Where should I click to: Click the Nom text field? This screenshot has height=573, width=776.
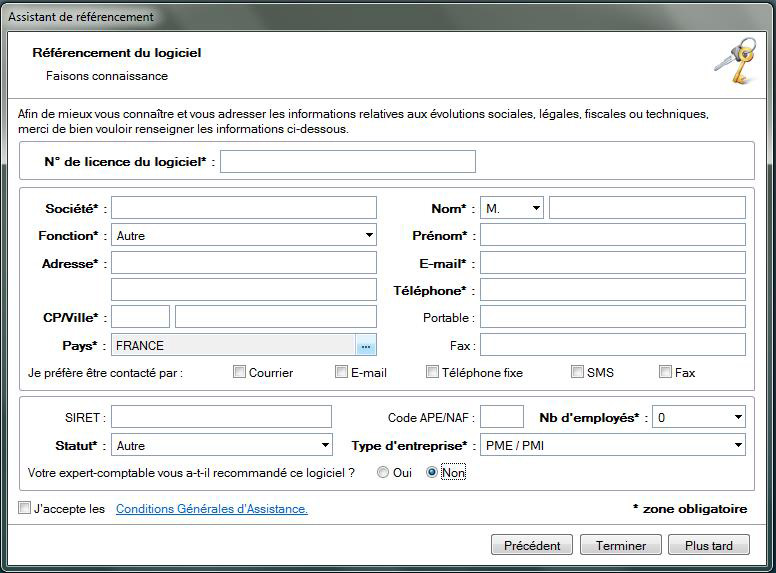click(647, 208)
